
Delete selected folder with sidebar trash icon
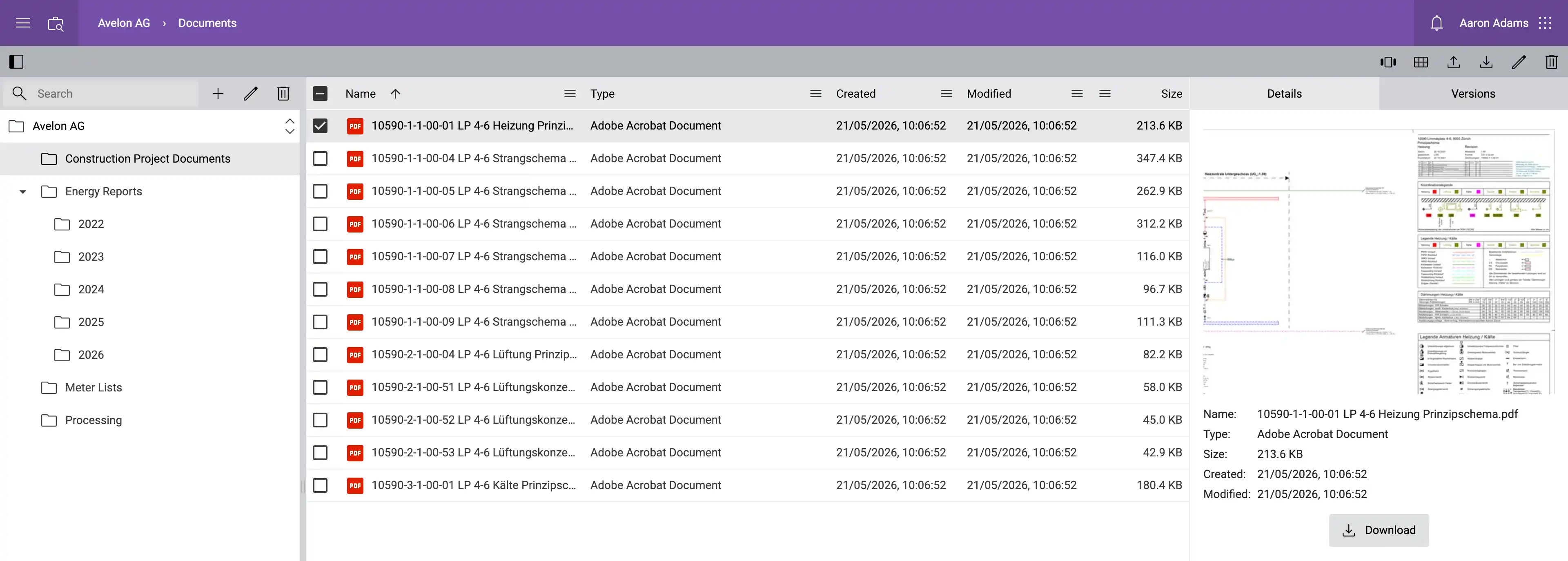(283, 93)
